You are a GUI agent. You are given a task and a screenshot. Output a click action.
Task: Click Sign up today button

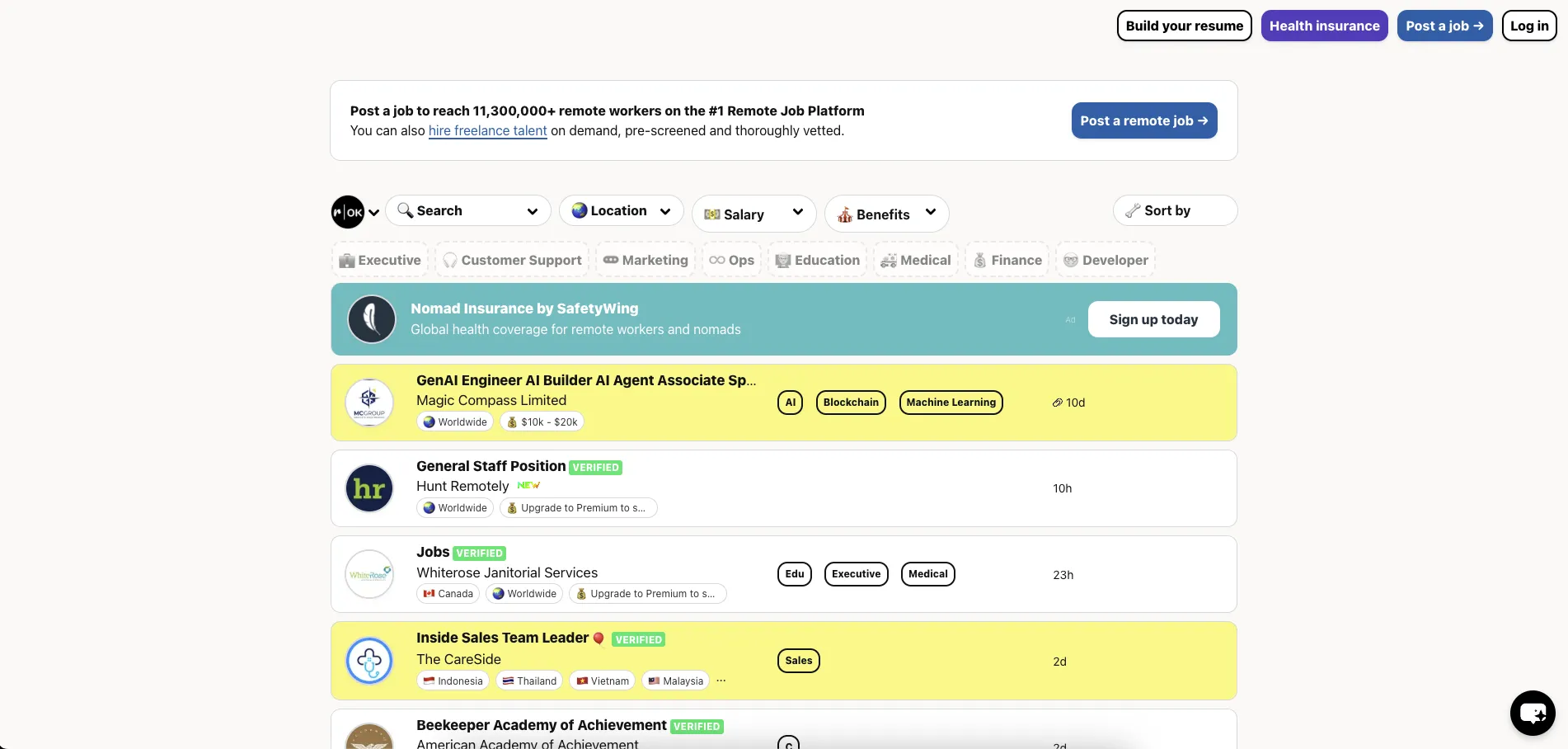1153,319
